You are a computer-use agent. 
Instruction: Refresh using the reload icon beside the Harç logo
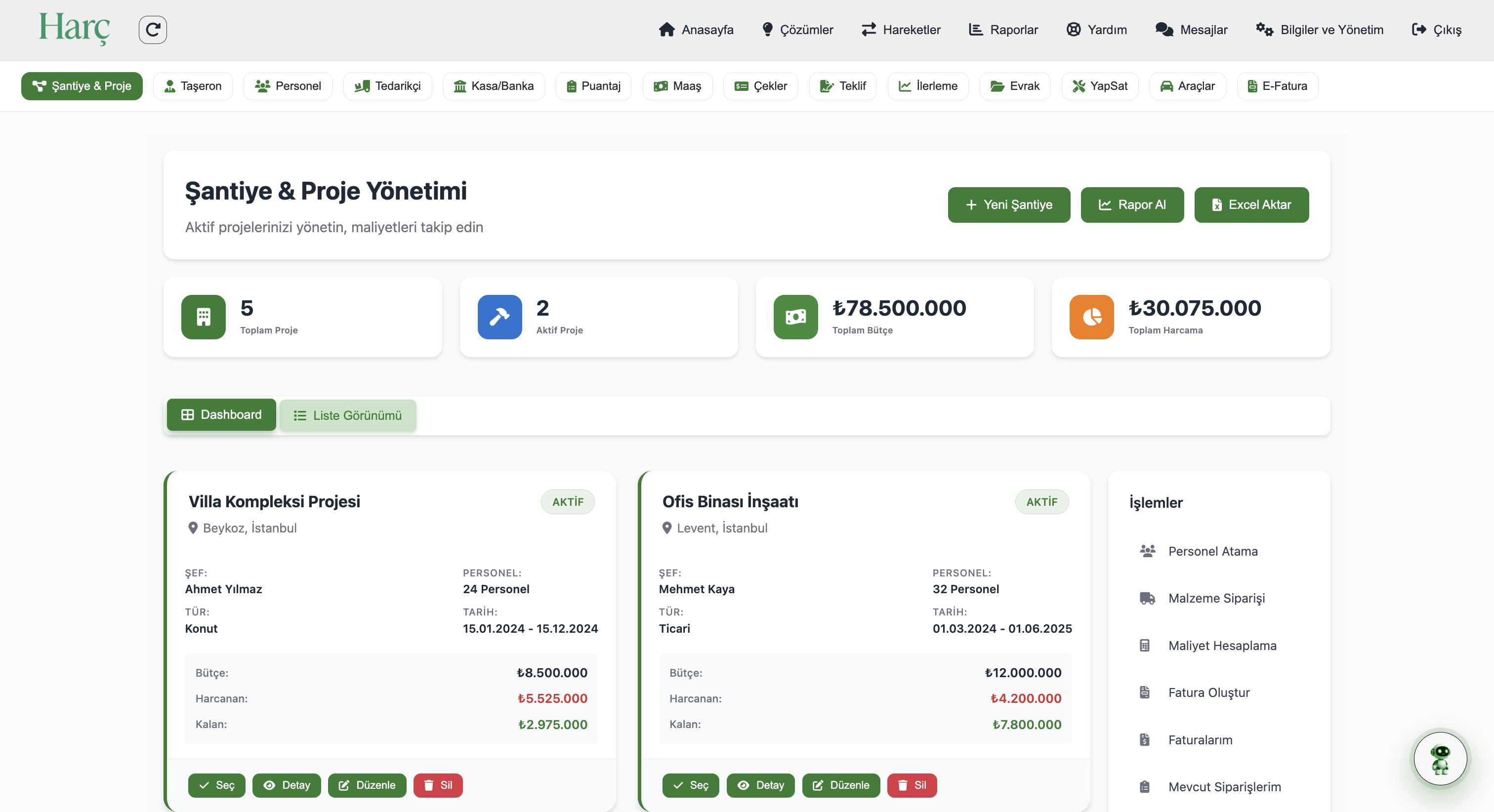(152, 30)
